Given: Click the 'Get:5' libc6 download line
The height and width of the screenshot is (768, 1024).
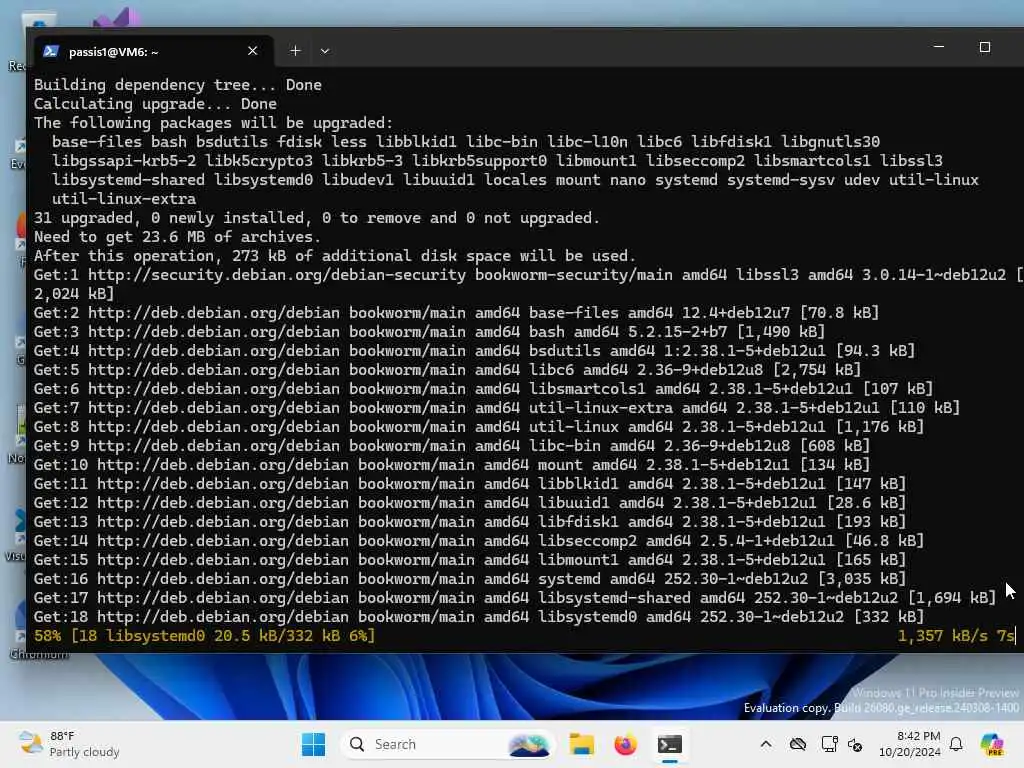Looking at the screenshot, I should [447, 369].
